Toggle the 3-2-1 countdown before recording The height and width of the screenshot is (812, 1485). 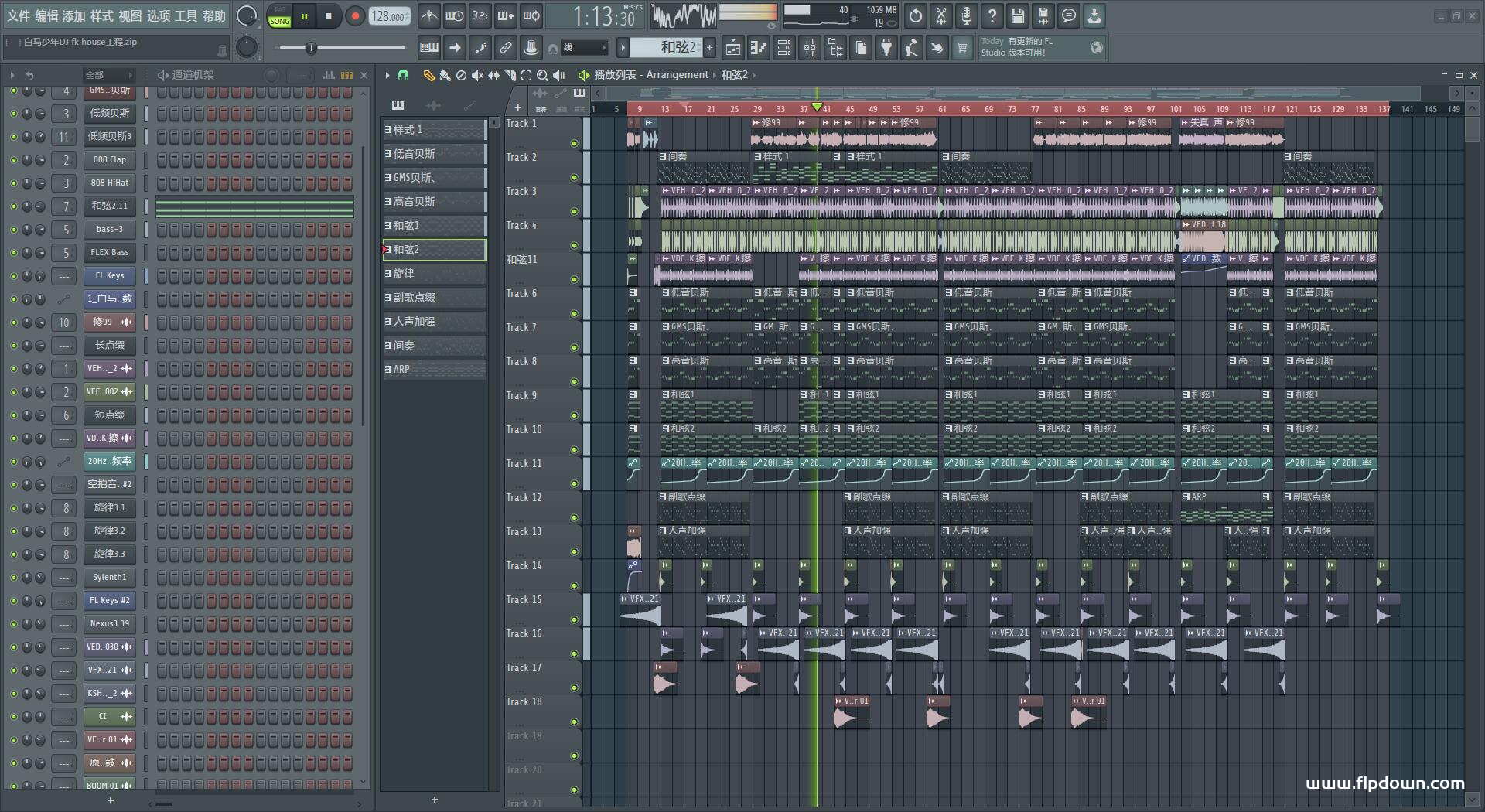[480, 15]
